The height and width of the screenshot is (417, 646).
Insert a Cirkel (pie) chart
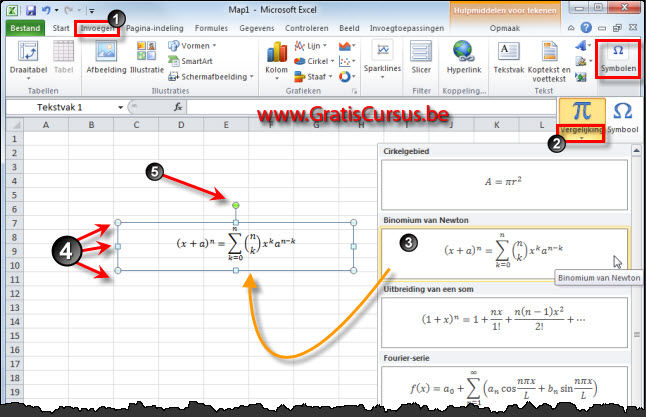[x=314, y=61]
